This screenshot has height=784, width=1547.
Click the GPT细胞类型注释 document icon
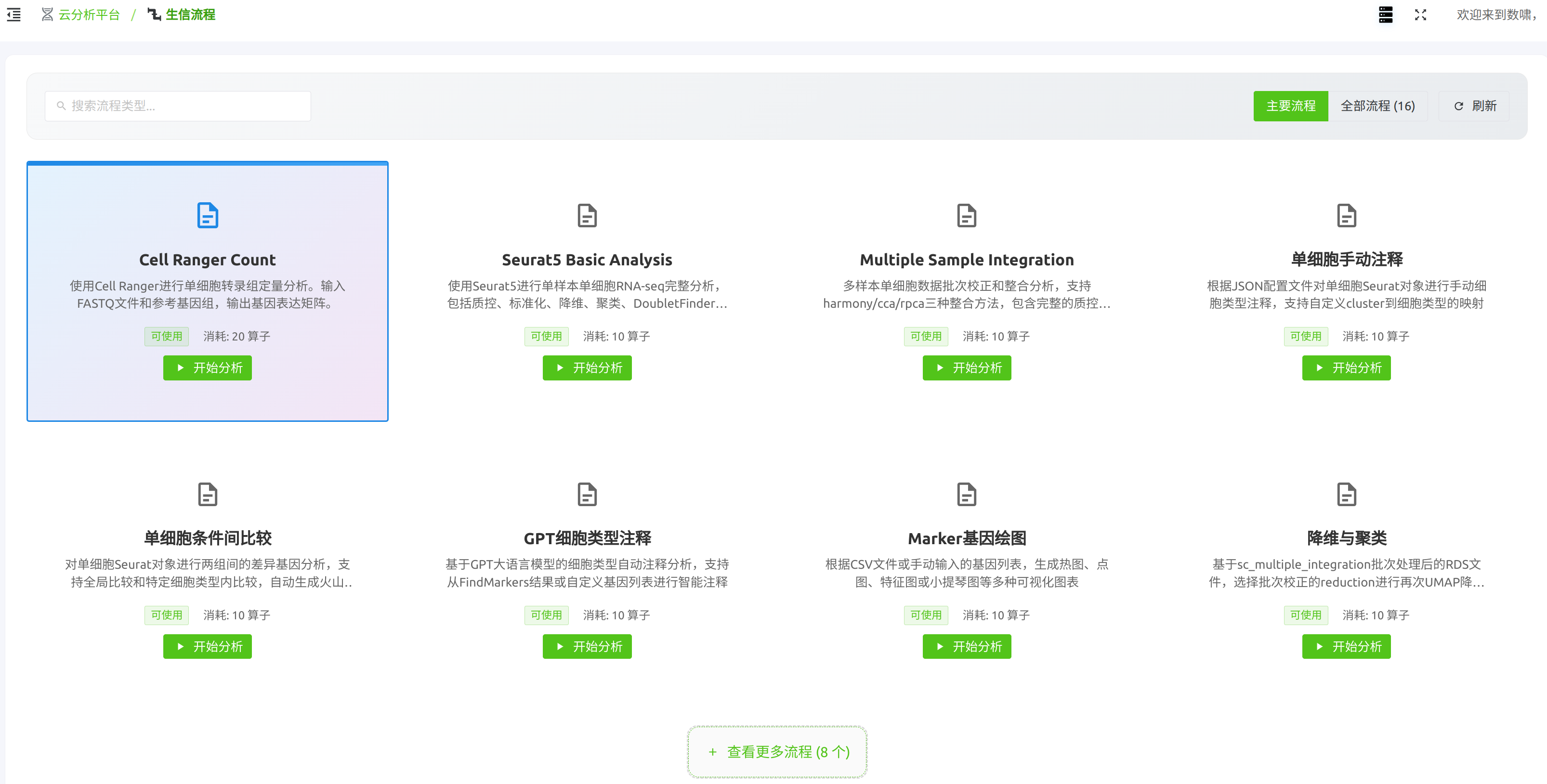click(x=587, y=494)
